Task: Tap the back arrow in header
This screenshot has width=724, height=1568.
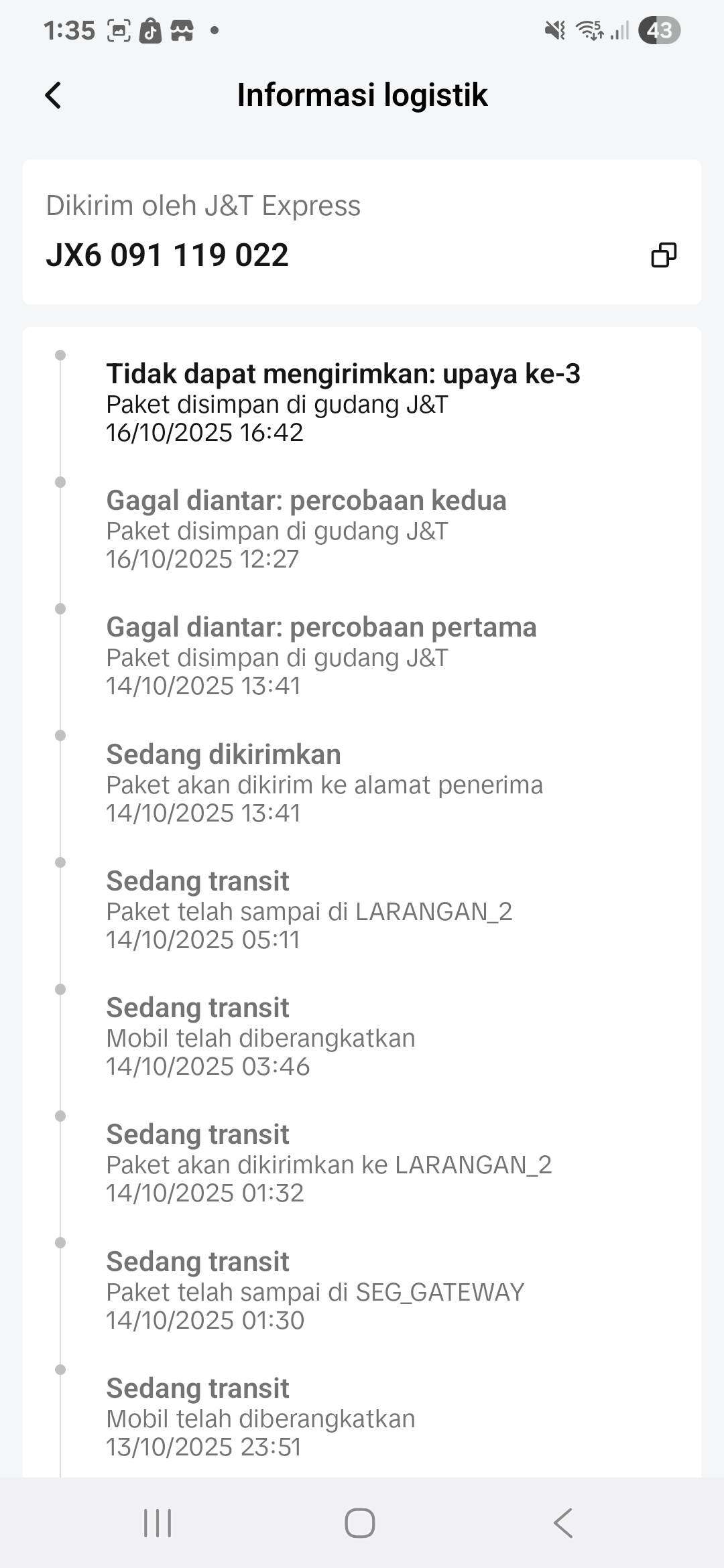Action: (x=54, y=95)
